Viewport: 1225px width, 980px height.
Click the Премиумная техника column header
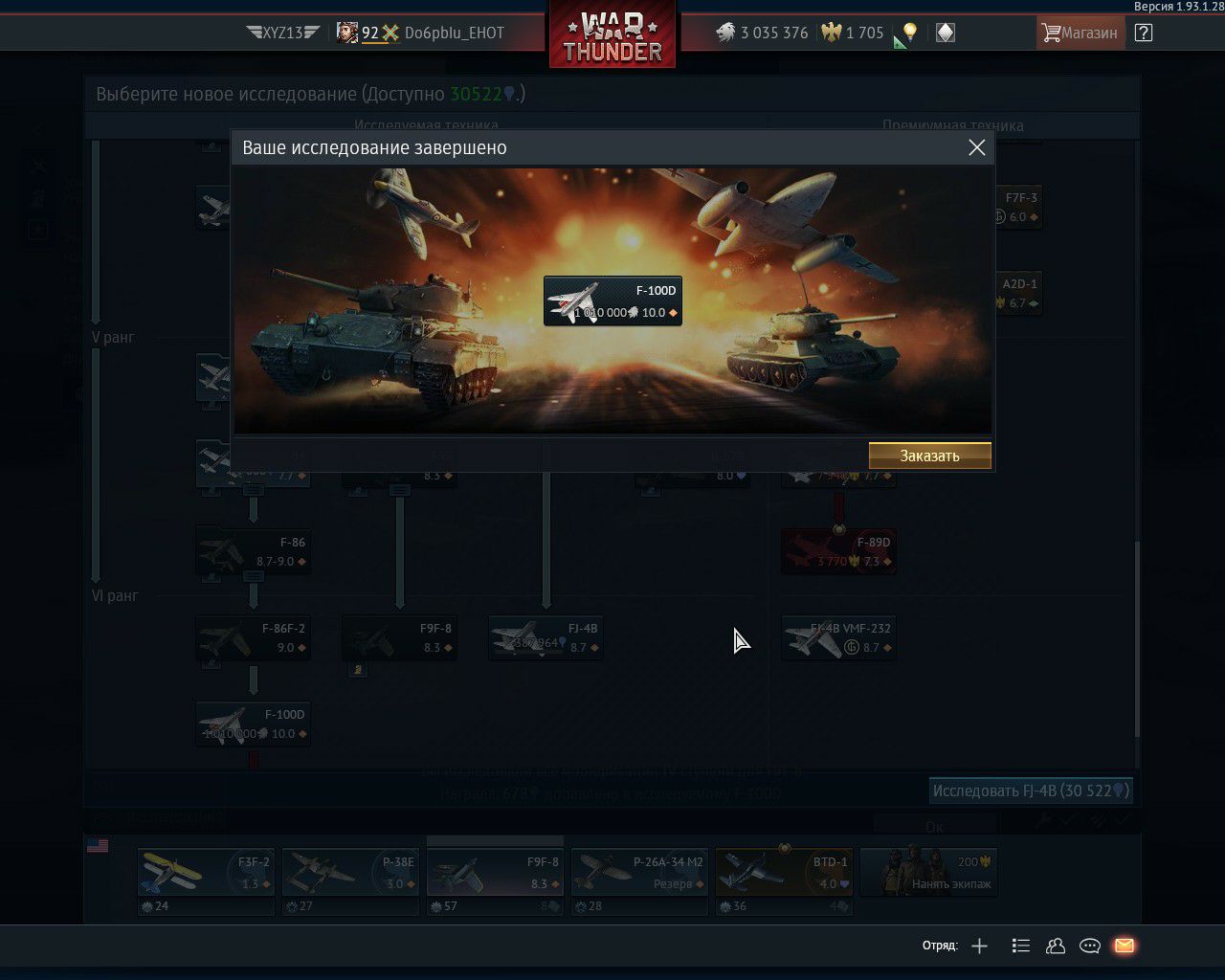coord(952,125)
